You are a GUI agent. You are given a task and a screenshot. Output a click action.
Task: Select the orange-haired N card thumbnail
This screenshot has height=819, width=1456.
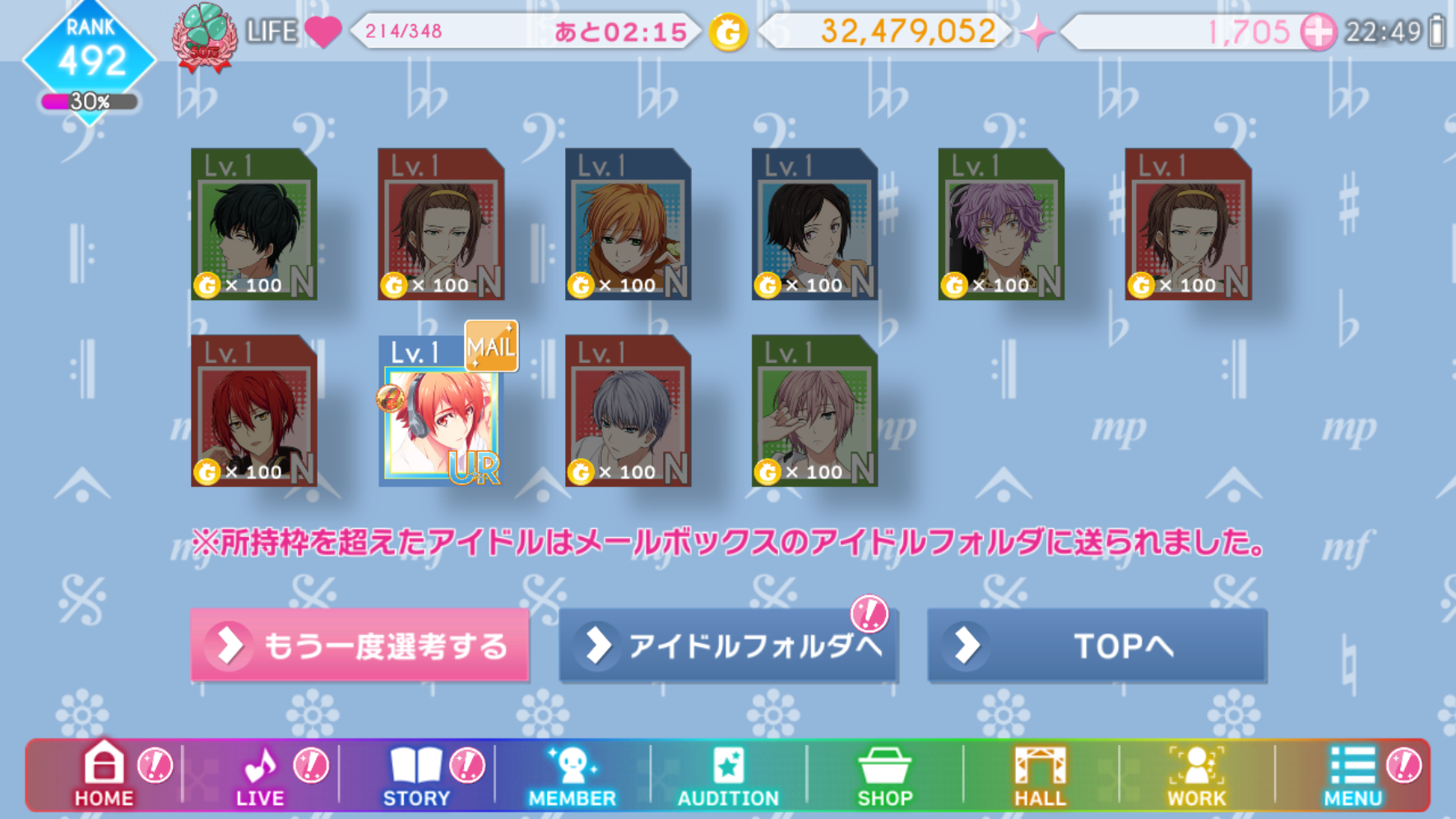pos(628,224)
